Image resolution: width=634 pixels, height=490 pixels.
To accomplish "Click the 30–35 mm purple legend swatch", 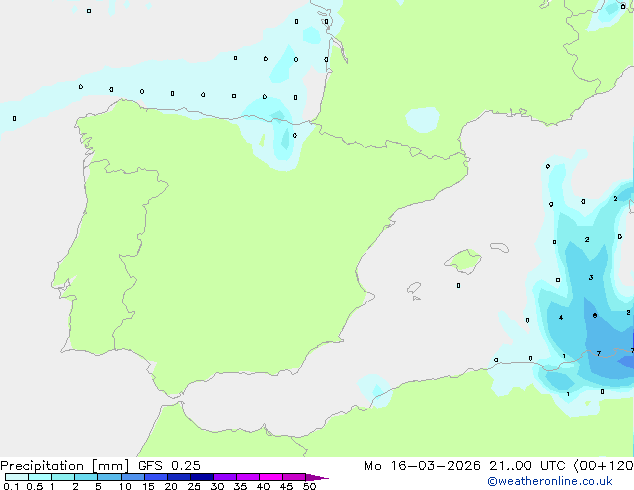I will (225, 477).
